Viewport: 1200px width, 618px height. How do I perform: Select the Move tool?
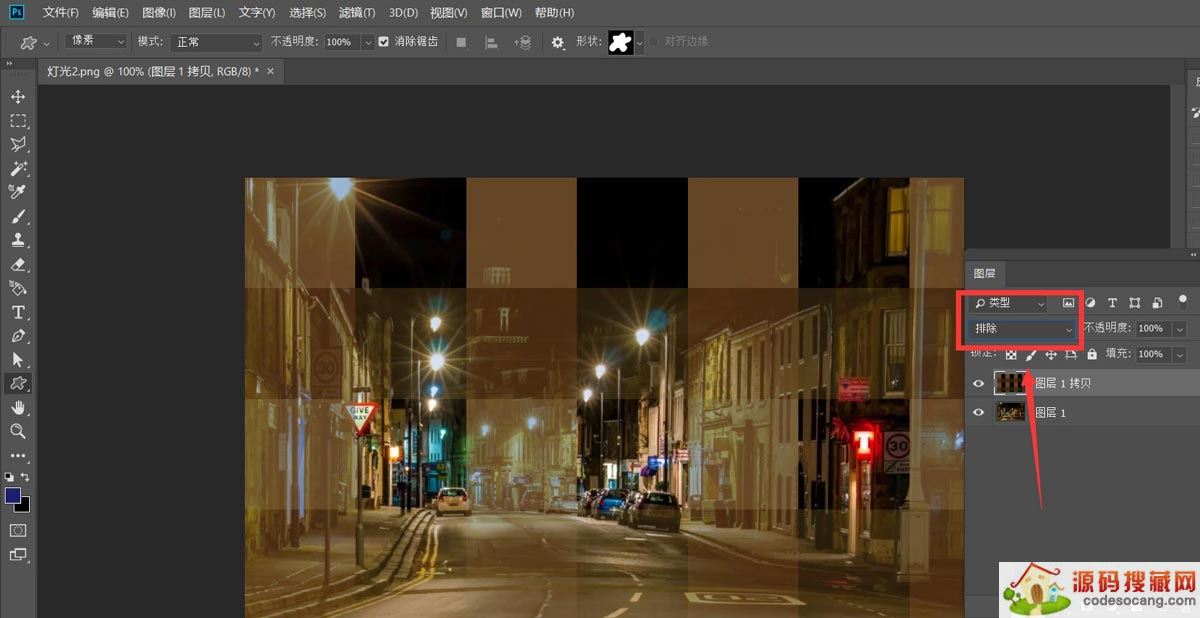(18, 97)
